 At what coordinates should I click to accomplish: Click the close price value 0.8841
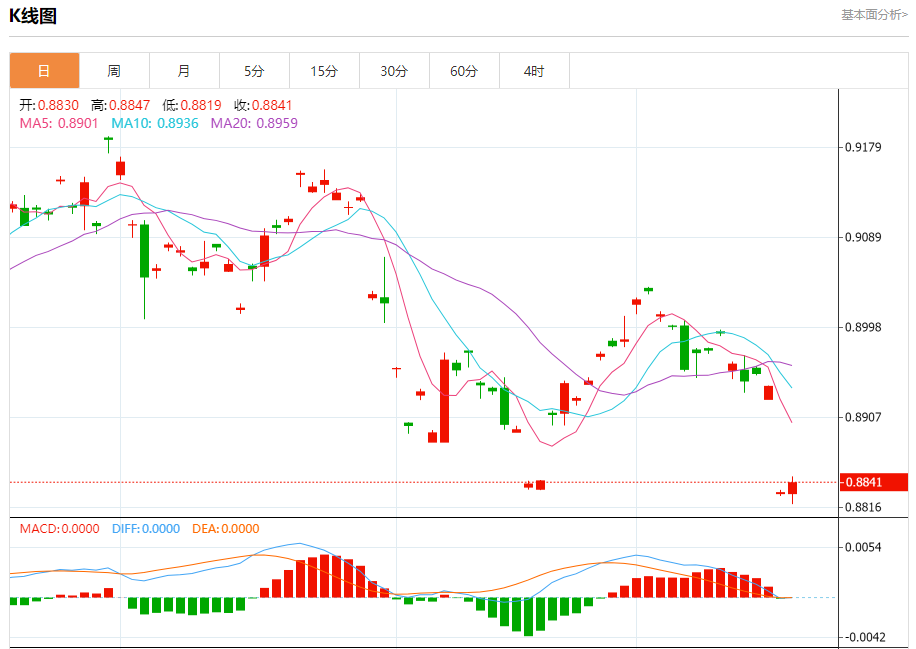click(272, 105)
